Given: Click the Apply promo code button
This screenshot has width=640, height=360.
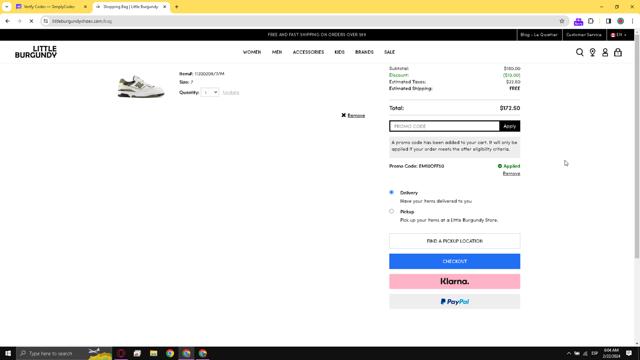Looking at the screenshot, I should (509, 126).
